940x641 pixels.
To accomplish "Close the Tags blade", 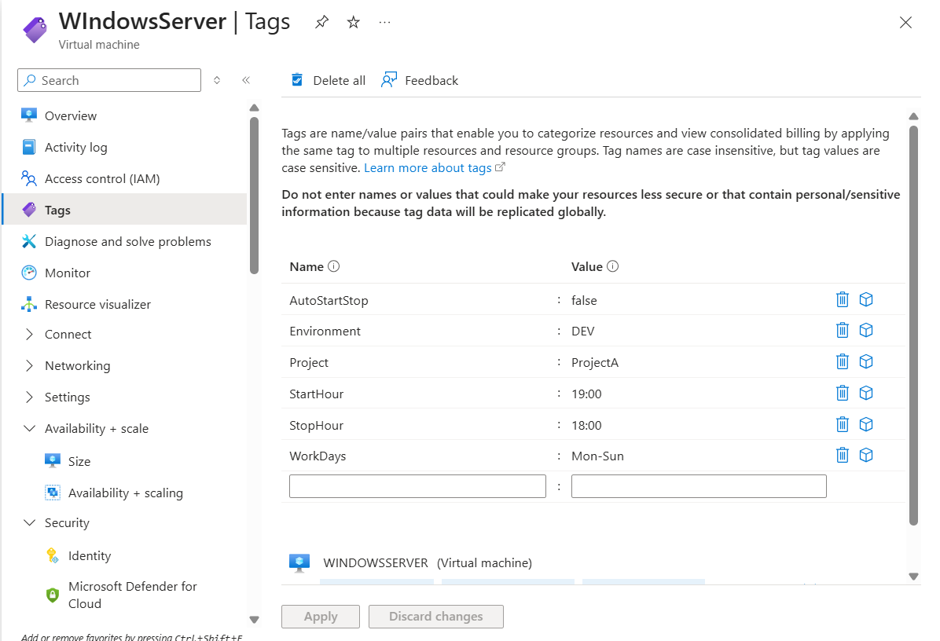I will (906, 23).
